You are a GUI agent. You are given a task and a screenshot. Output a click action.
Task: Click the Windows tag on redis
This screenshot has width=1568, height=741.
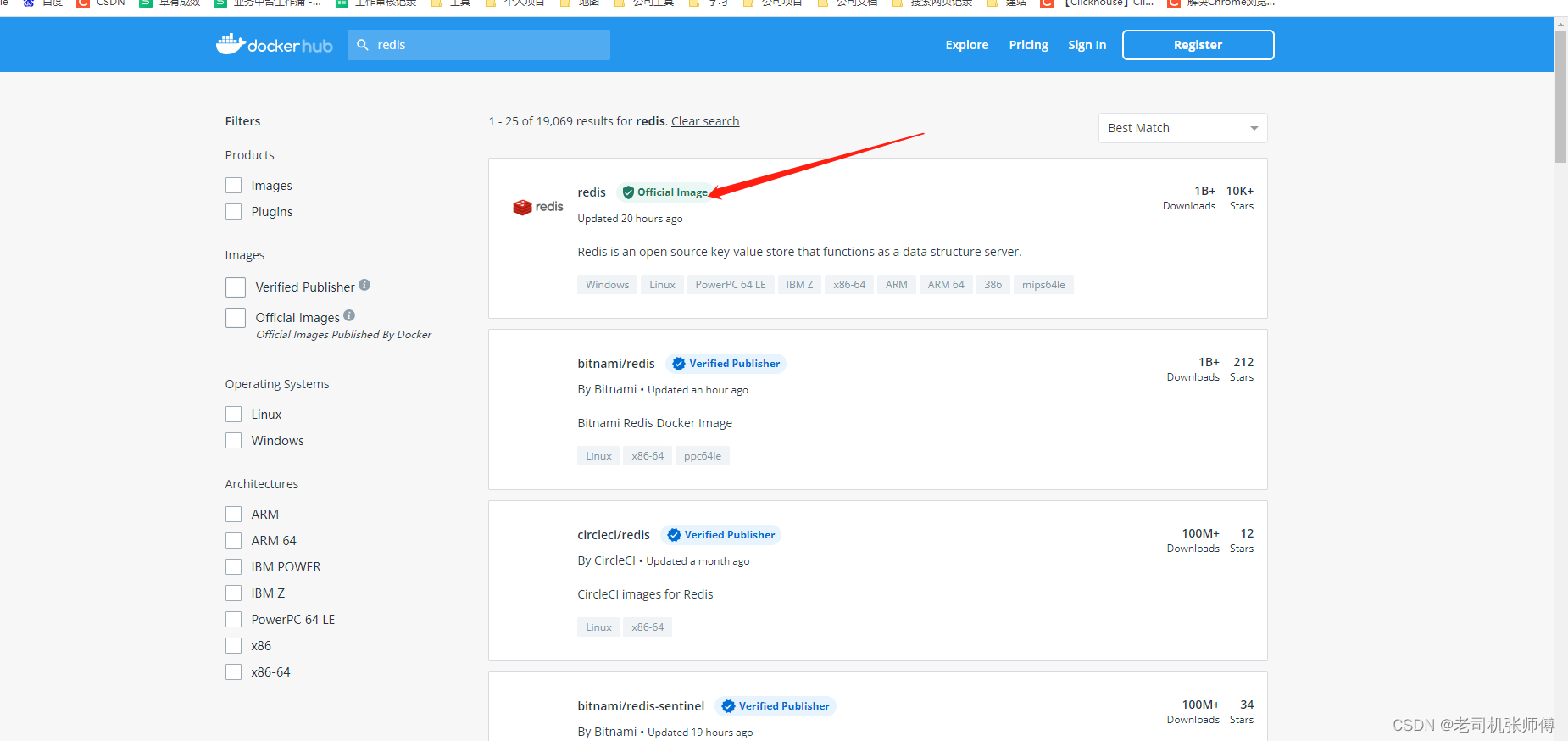pyautogui.click(x=607, y=285)
